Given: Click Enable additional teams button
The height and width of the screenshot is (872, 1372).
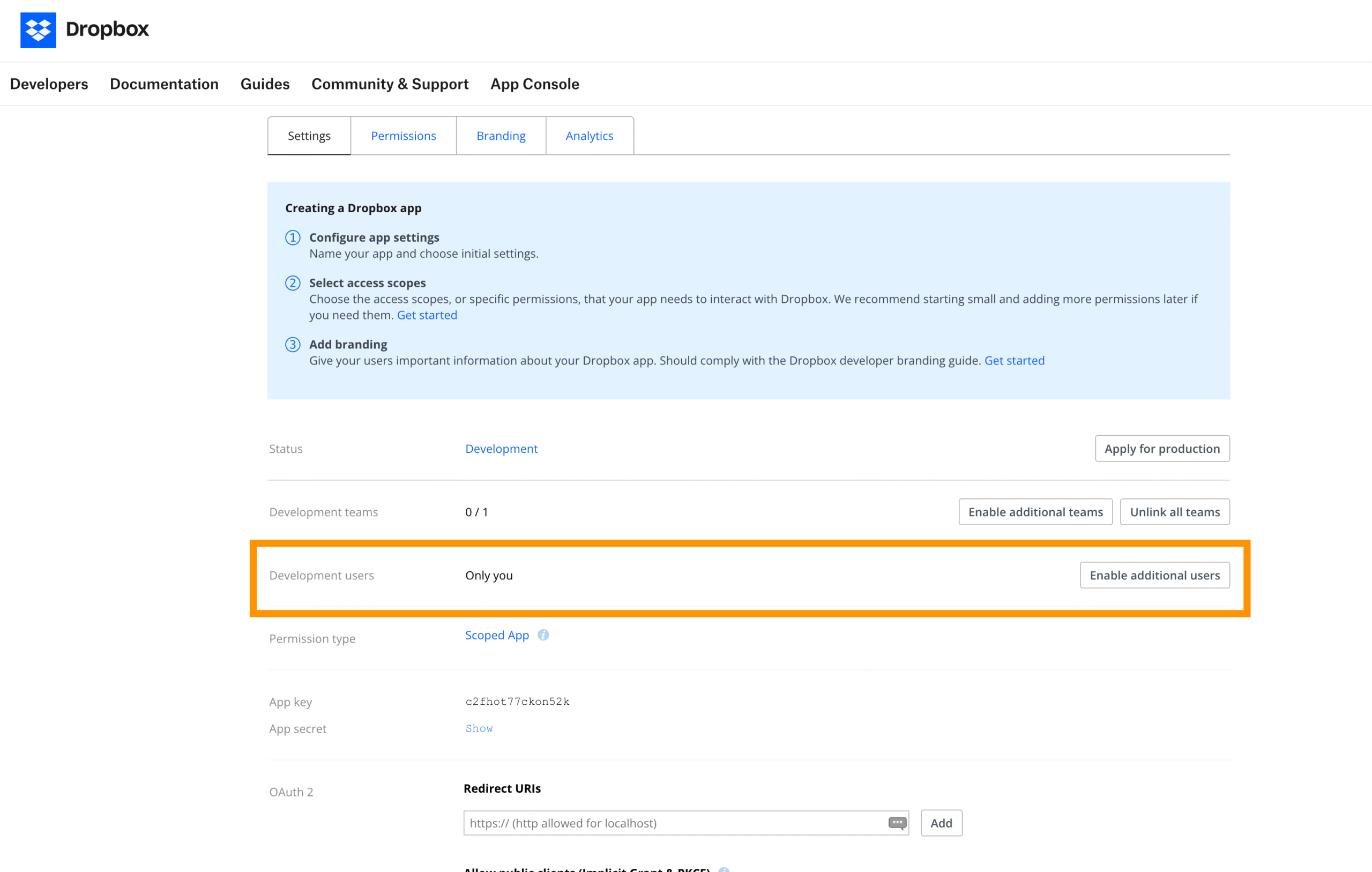Looking at the screenshot, I should [1035, 512].
